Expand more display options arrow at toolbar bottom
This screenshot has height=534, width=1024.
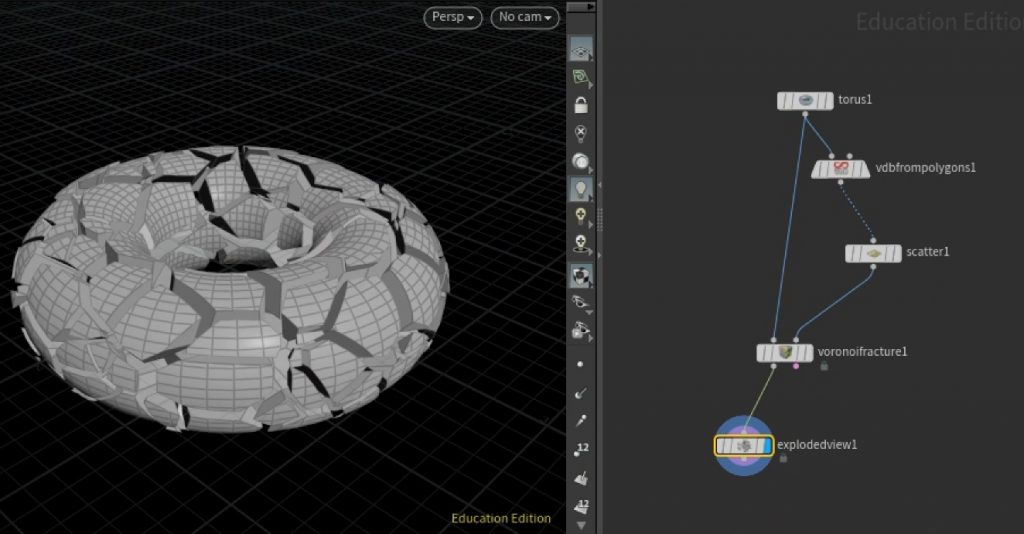point(581,525)
